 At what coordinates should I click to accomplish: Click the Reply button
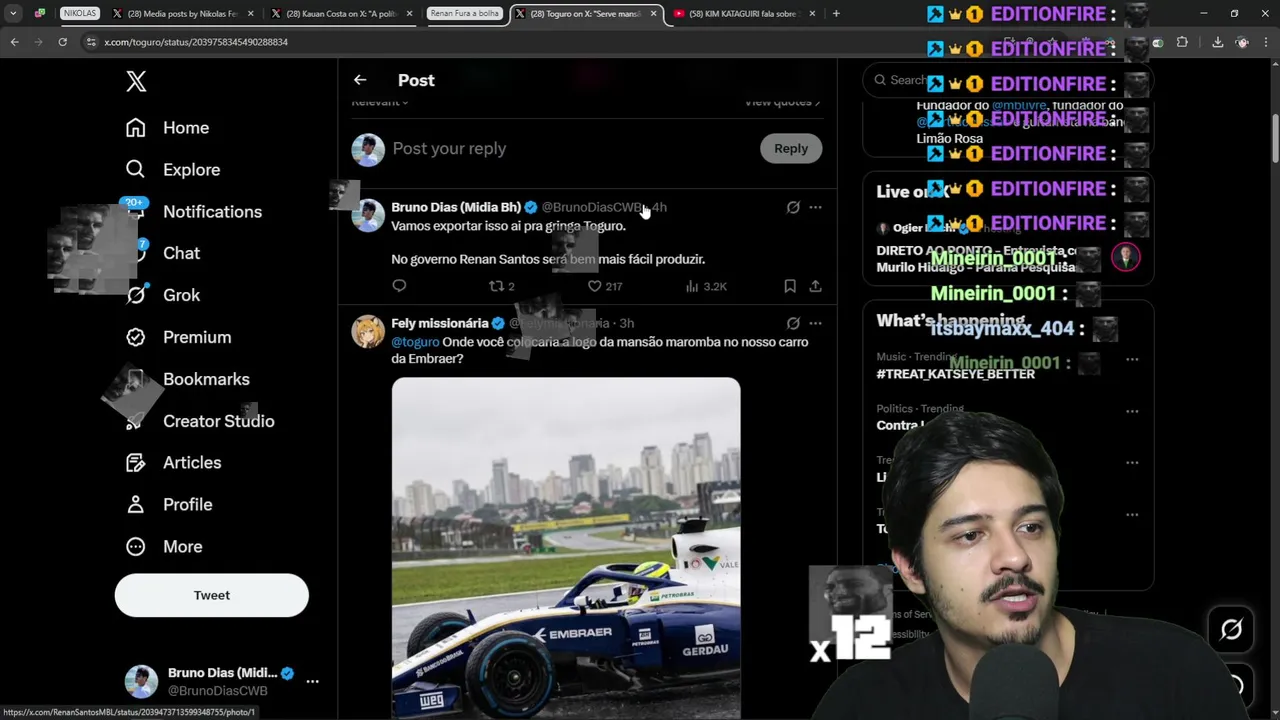click(791, 148)
